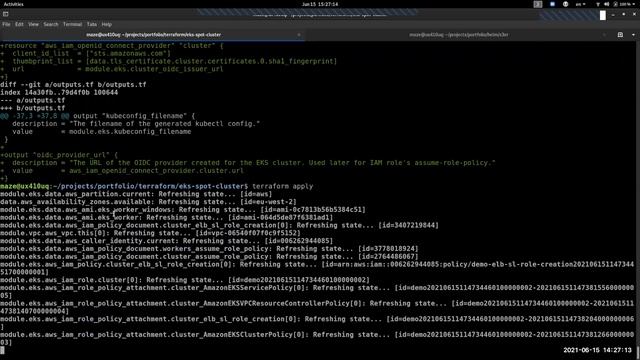Open the system menu arrow in the top bar
This screenshot has height=360, width=640.
pos(635,4)
